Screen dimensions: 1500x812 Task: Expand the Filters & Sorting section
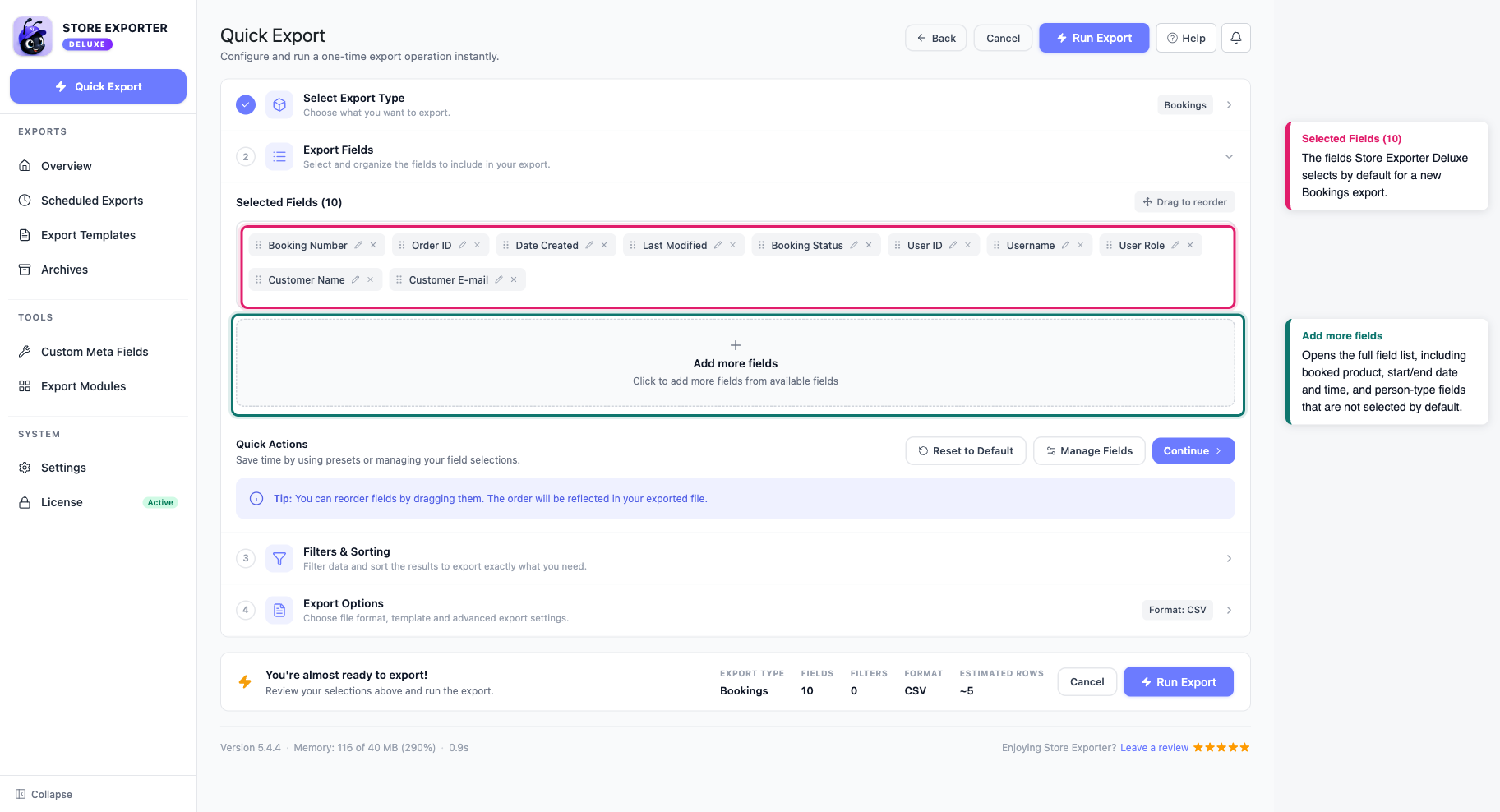click(1229, 558)
